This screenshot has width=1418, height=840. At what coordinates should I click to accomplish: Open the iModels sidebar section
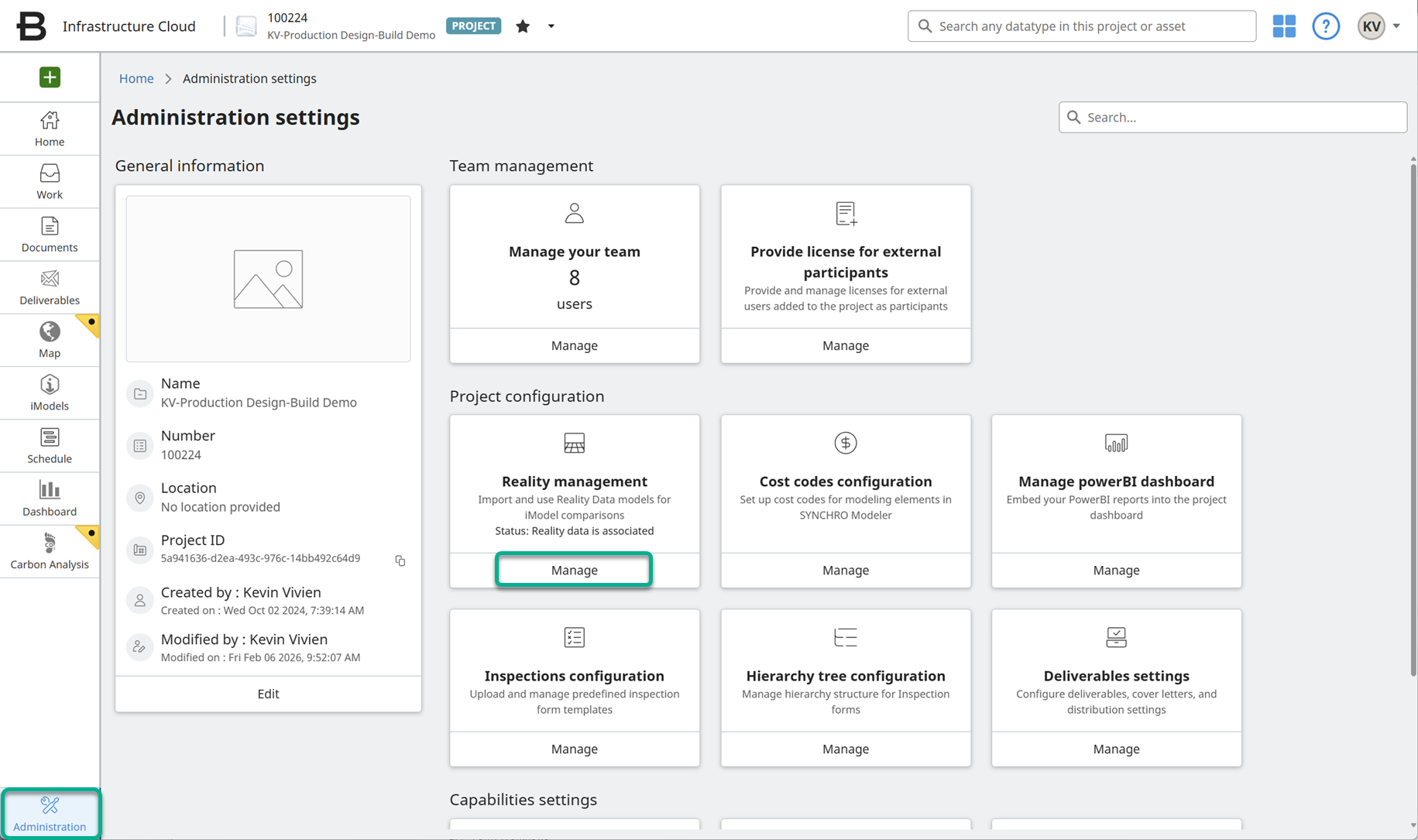(x=50, y=393)
